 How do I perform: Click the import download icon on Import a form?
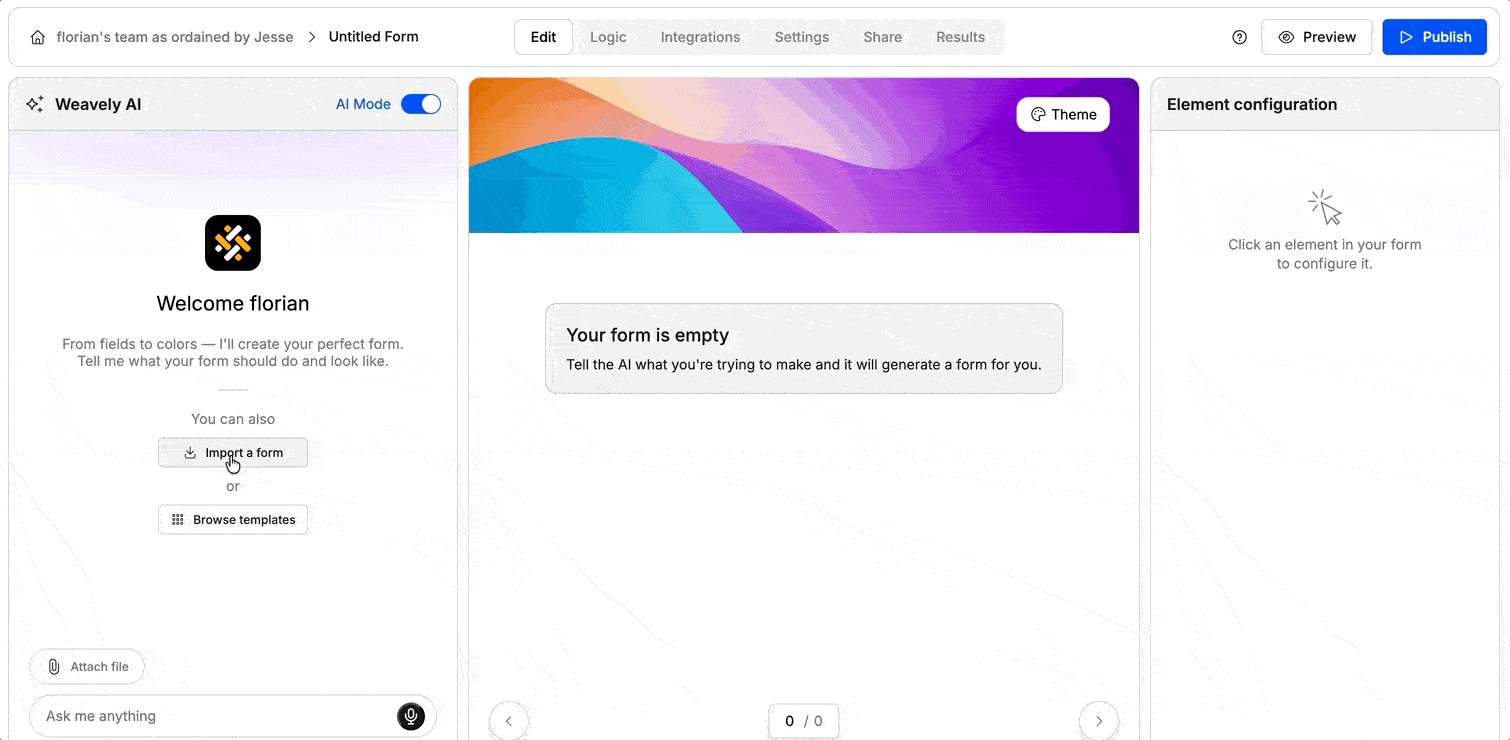click(190, 452)
